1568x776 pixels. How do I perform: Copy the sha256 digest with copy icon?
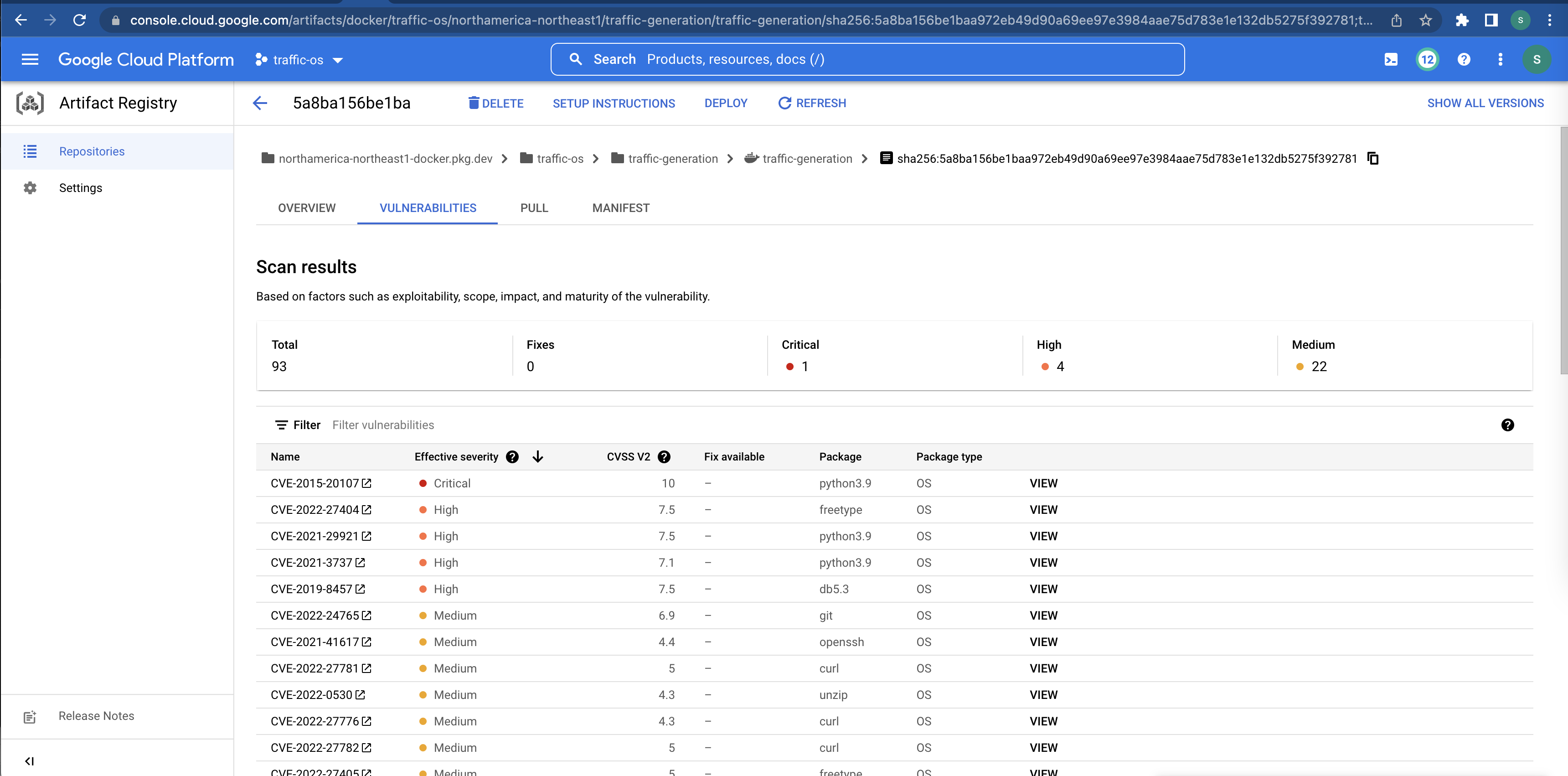pyautogui.click(x=1372, y=158)
